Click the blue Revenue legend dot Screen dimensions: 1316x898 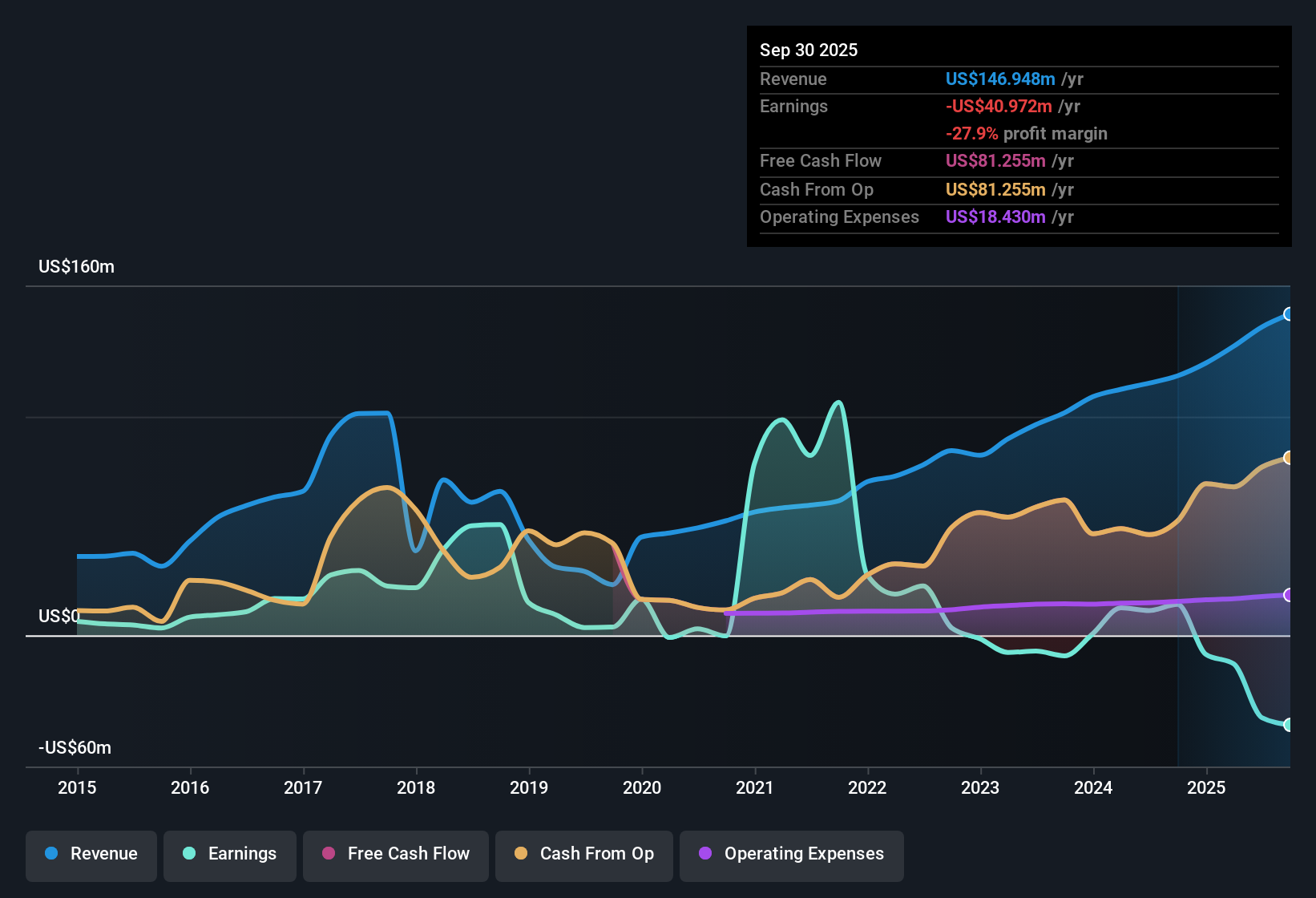[51, 854]
